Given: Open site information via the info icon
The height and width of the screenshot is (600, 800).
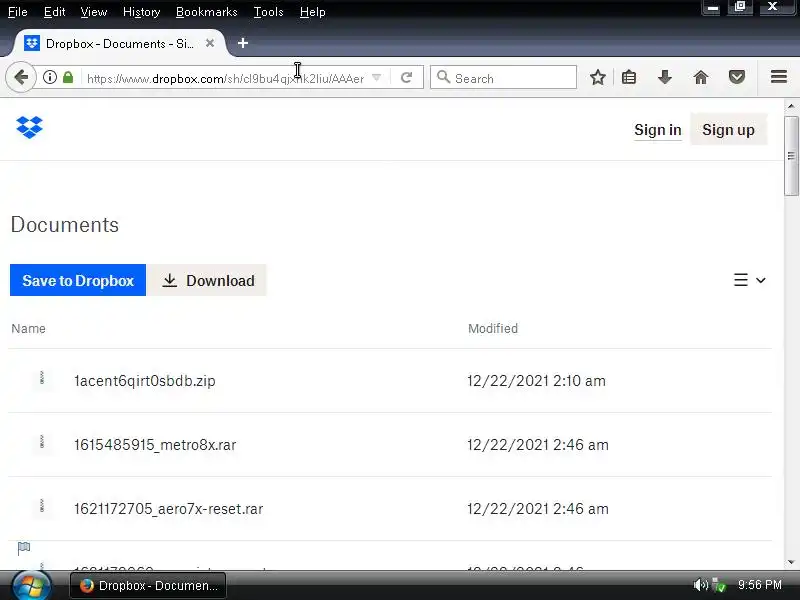Looking at the screenshot, I should point(49,78).
